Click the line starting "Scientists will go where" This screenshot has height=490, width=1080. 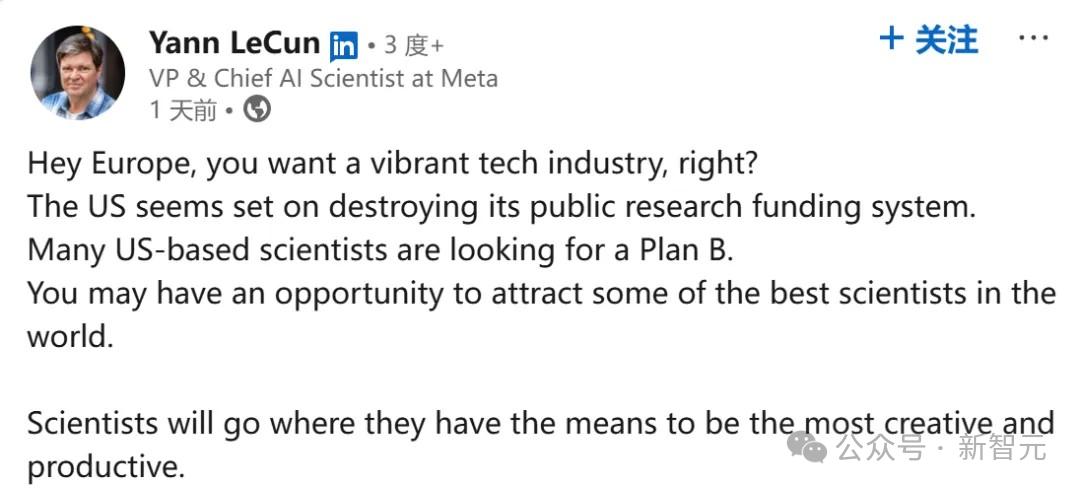(x=400, y=422)
